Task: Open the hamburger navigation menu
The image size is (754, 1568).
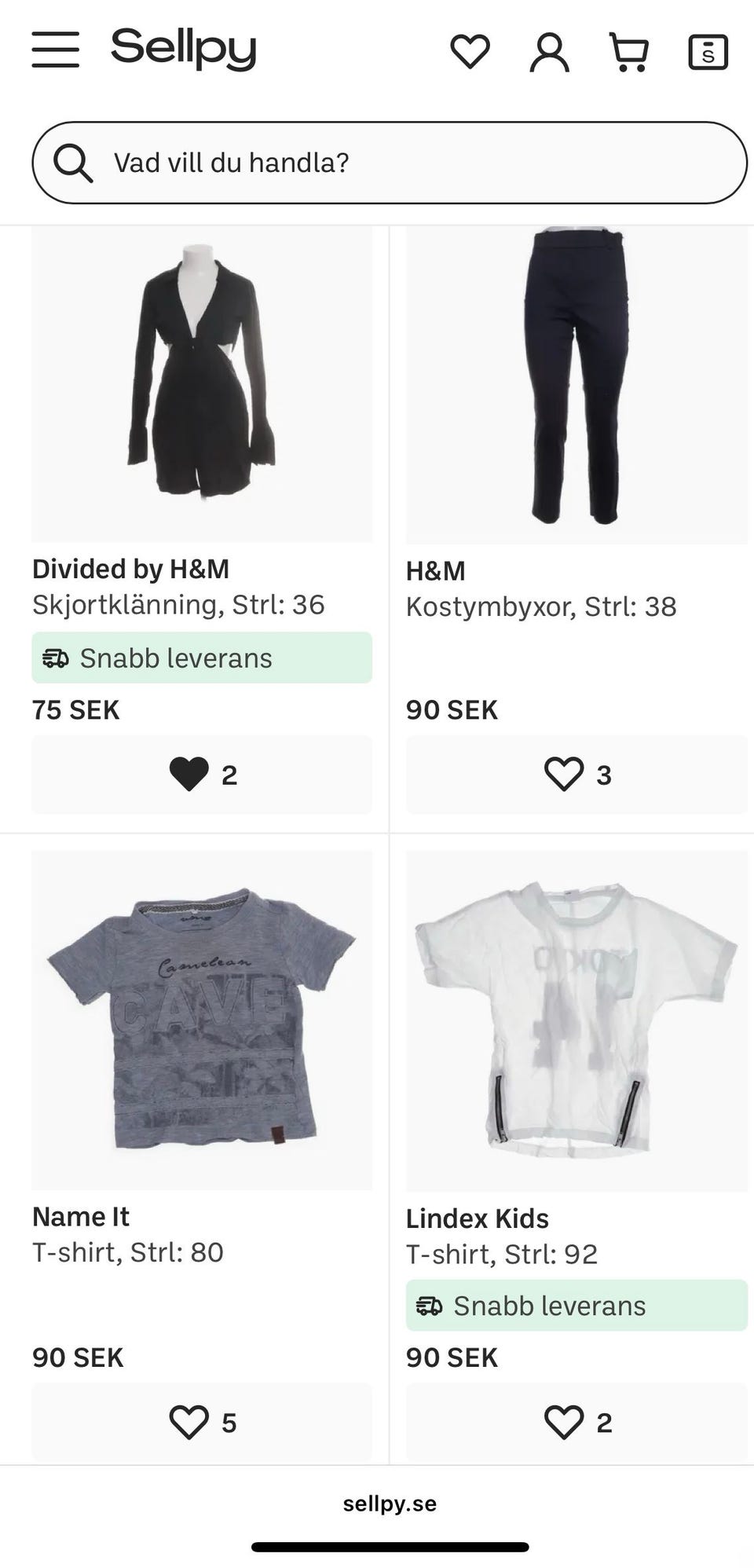Action: [55, 50]
